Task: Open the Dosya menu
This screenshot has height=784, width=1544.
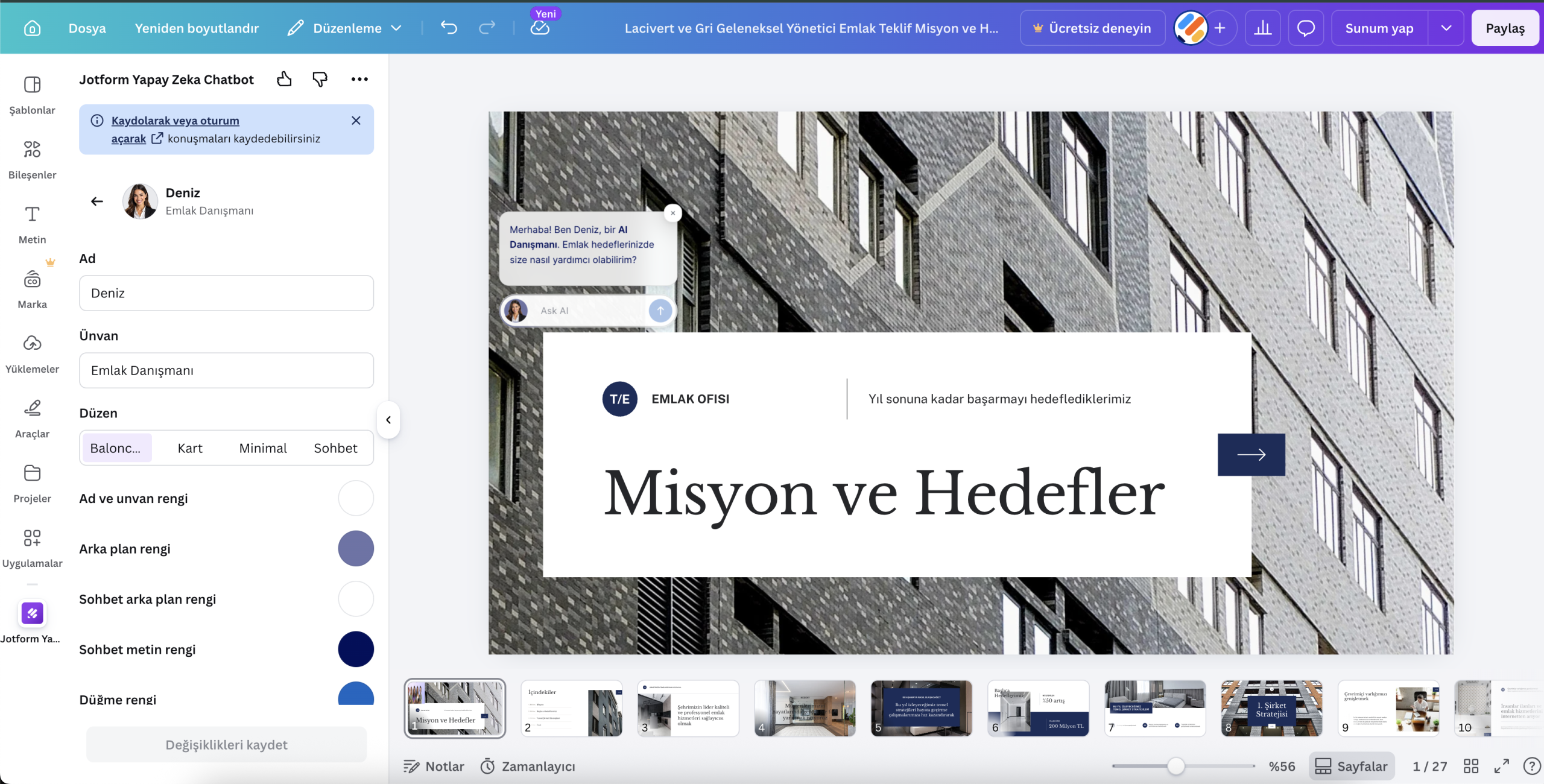Action: point(87,28)
